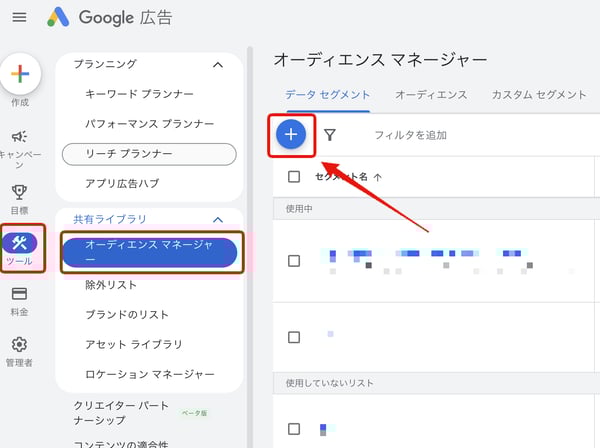Click the フィルタを追加 field
This screenshot has height=448, width=600.
point(410,135)
